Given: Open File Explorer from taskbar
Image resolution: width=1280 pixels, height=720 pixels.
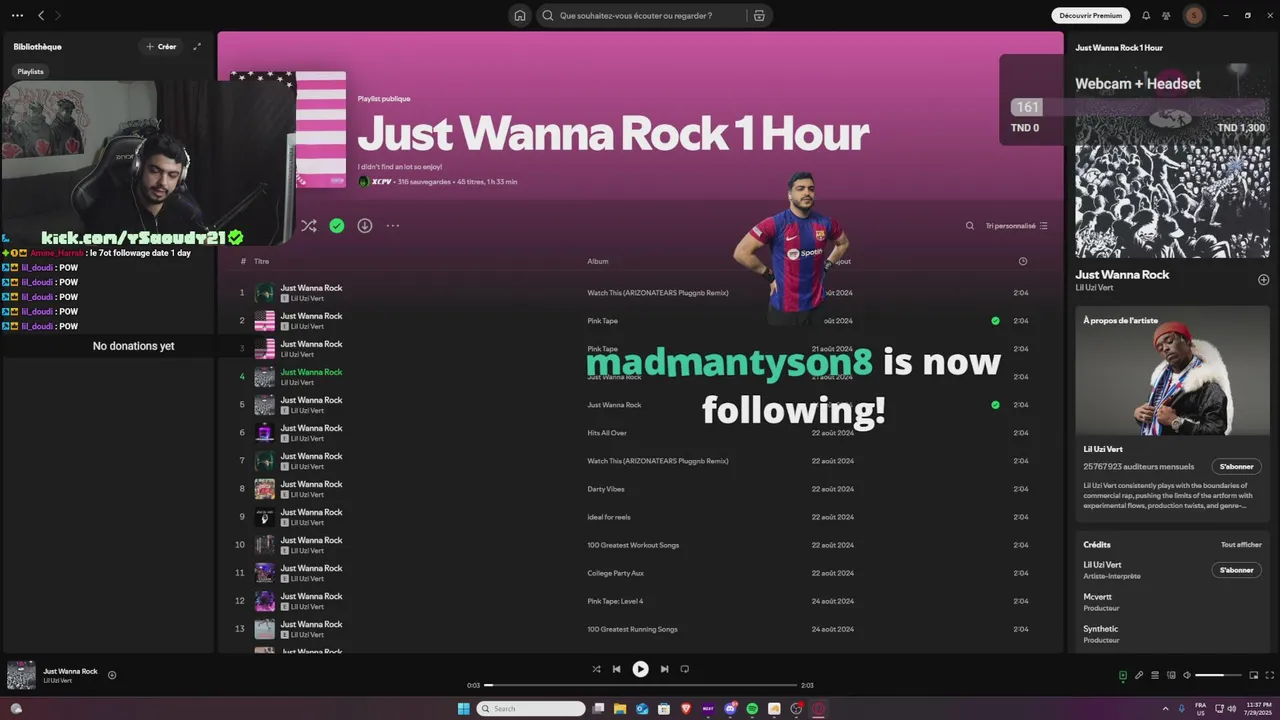Looking at the screenshot, I should [620, 708].
